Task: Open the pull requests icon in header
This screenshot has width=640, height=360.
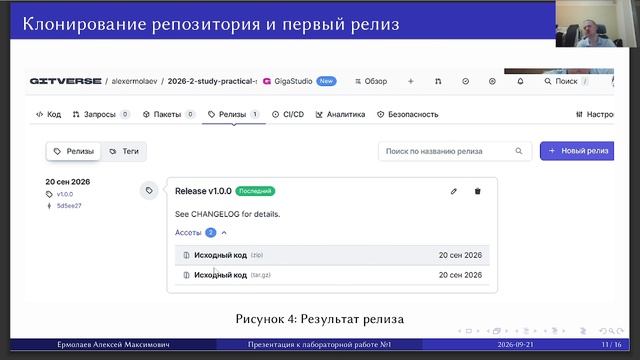Action: [x=438, y=81]
